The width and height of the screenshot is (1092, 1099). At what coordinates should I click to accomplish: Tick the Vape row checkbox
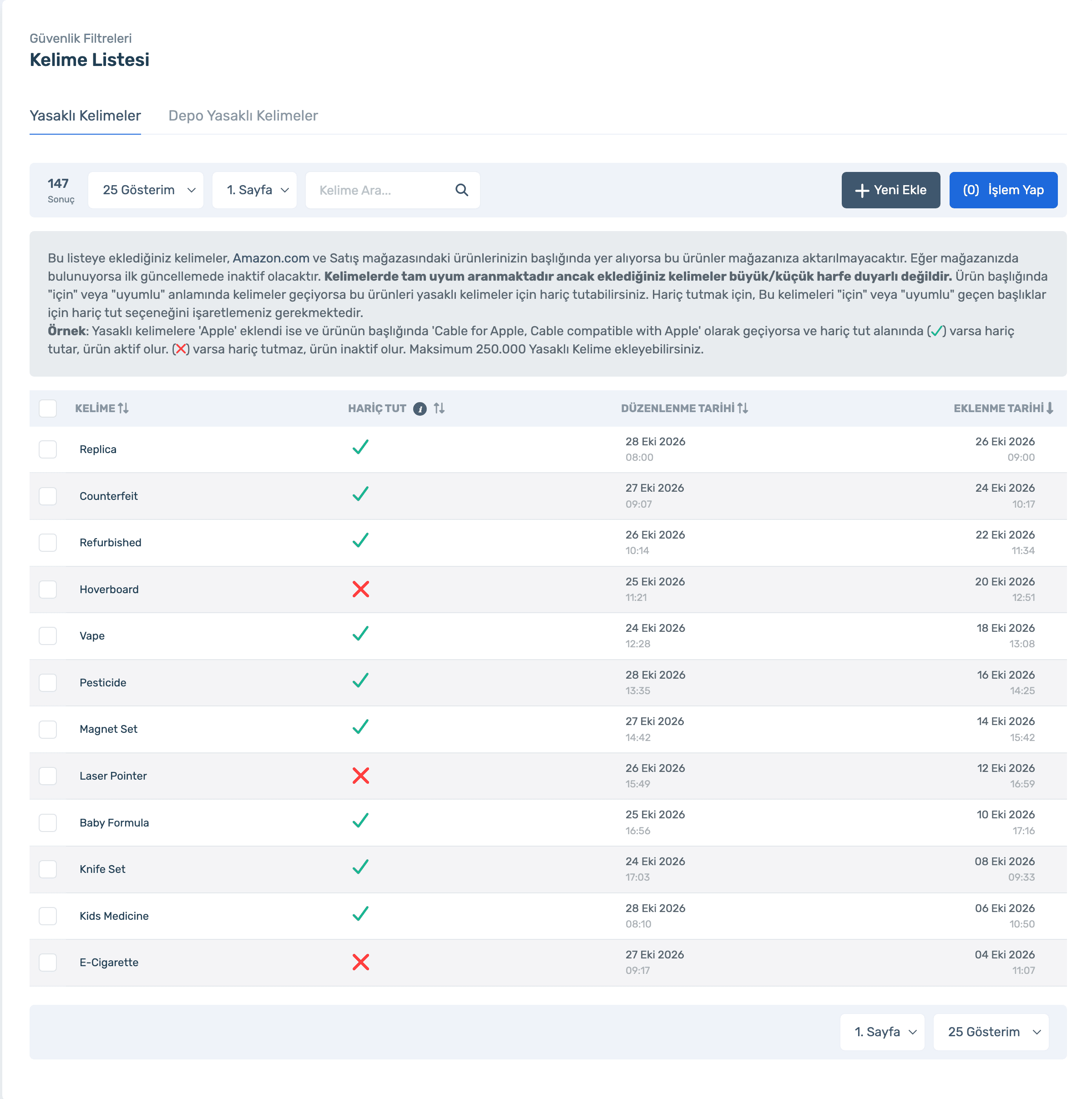(x=48, y=636)
